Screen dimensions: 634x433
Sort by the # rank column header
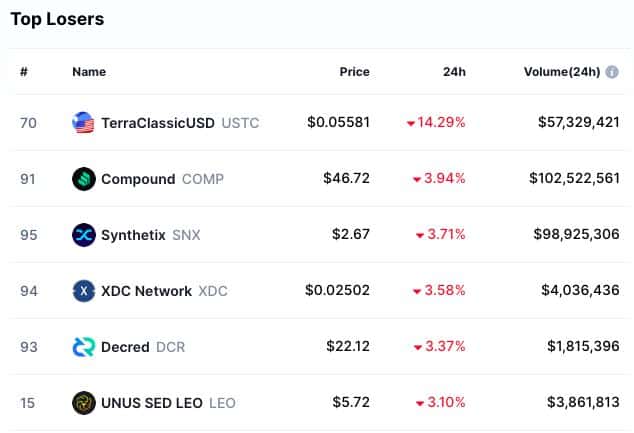pyautogui.click(x=24, y=72)
